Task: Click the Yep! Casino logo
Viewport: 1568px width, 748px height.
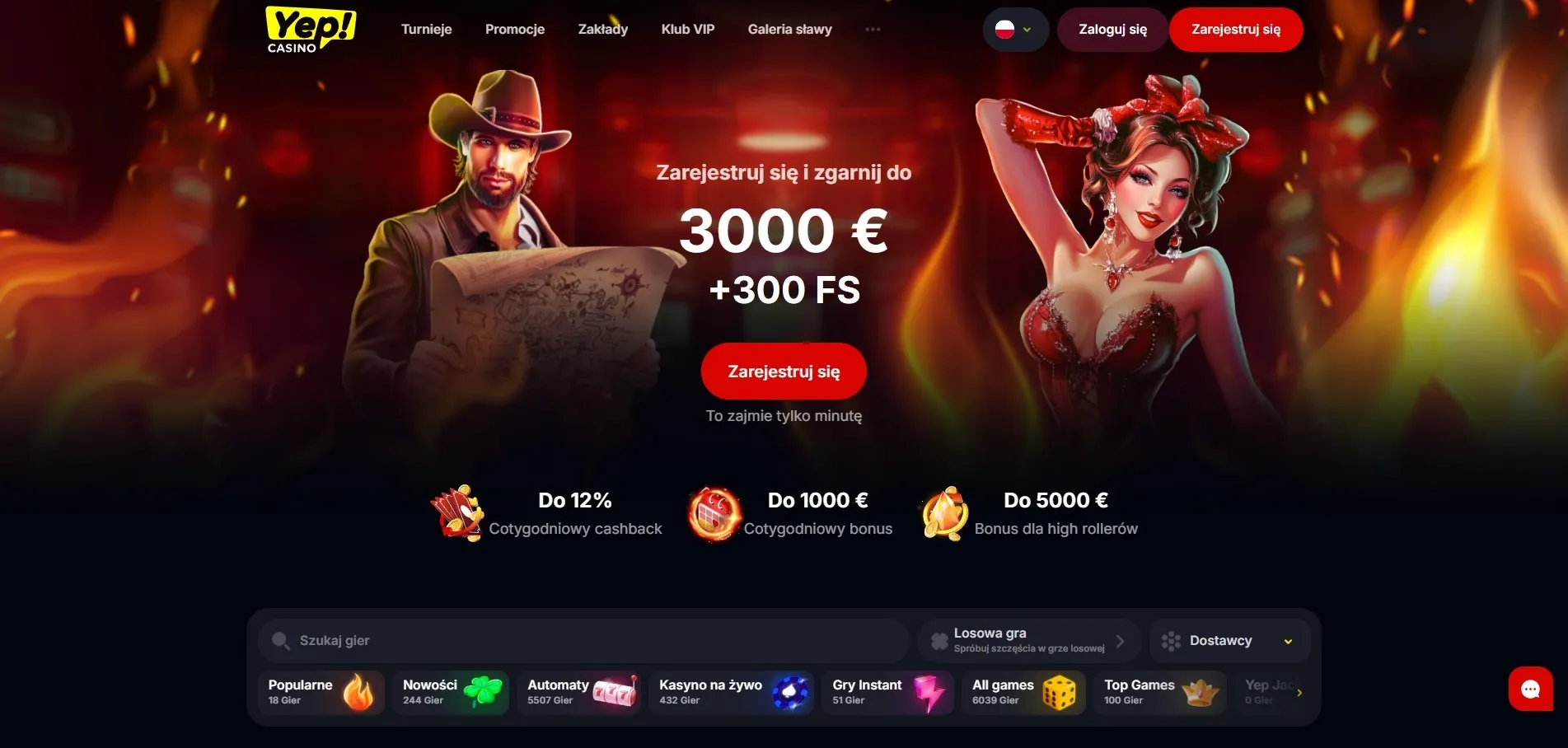Action: pyautogui.click(x=311, y=30)
